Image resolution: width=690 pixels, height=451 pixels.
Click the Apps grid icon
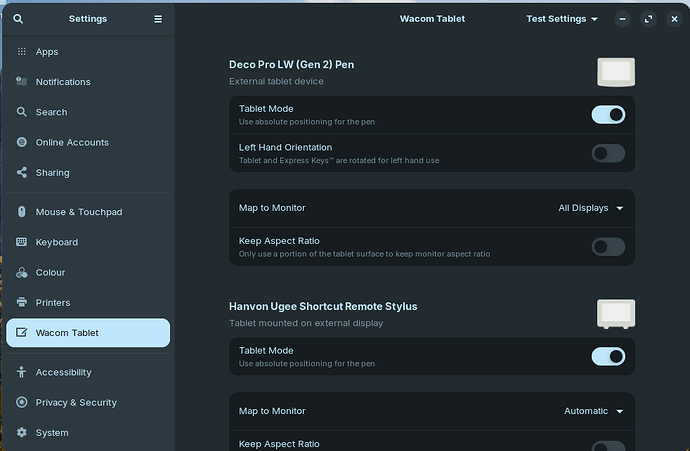coord(22,51)
